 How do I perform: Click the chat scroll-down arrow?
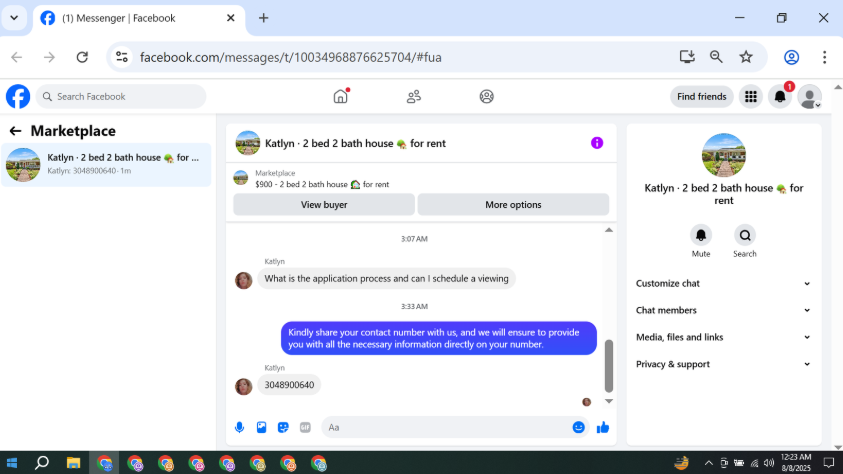click(609, 401)
